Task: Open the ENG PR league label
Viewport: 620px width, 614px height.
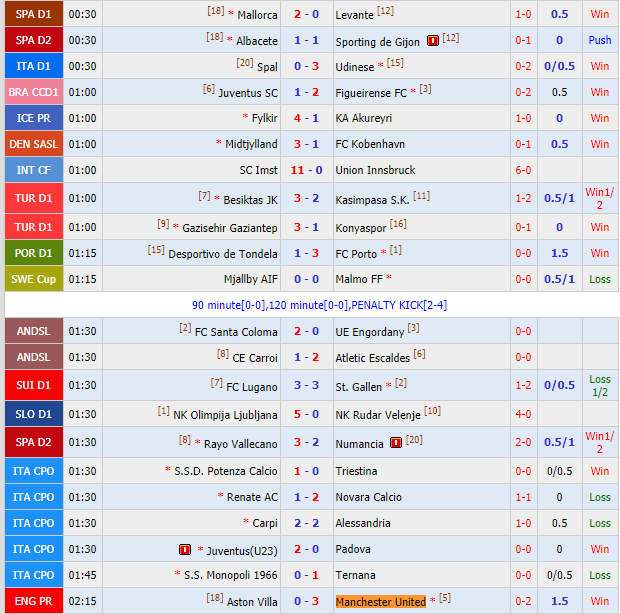Action: [x=34, y=601]
